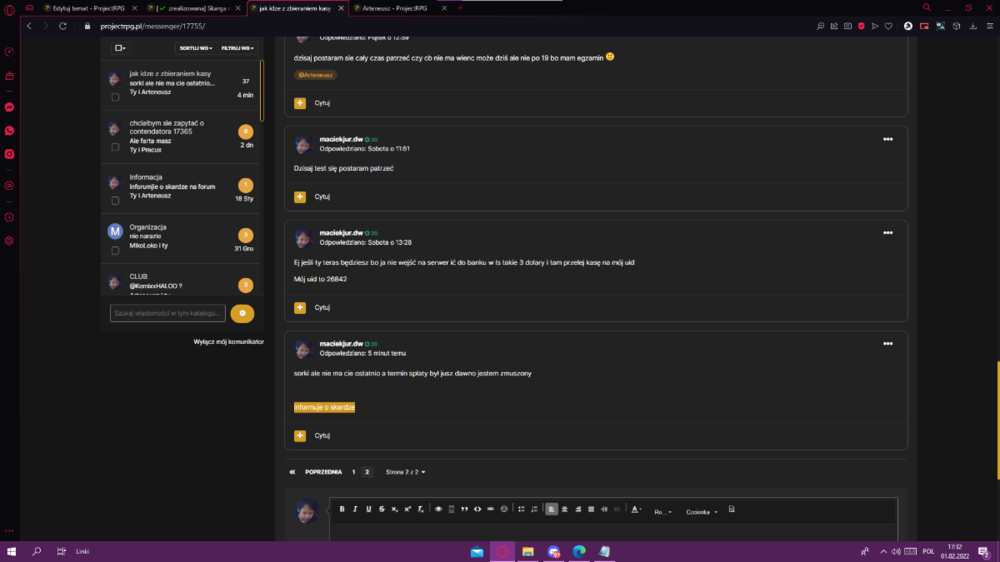Open emoji picker in editor
This screenshot has height=562, width=1000.
point(504,509)
